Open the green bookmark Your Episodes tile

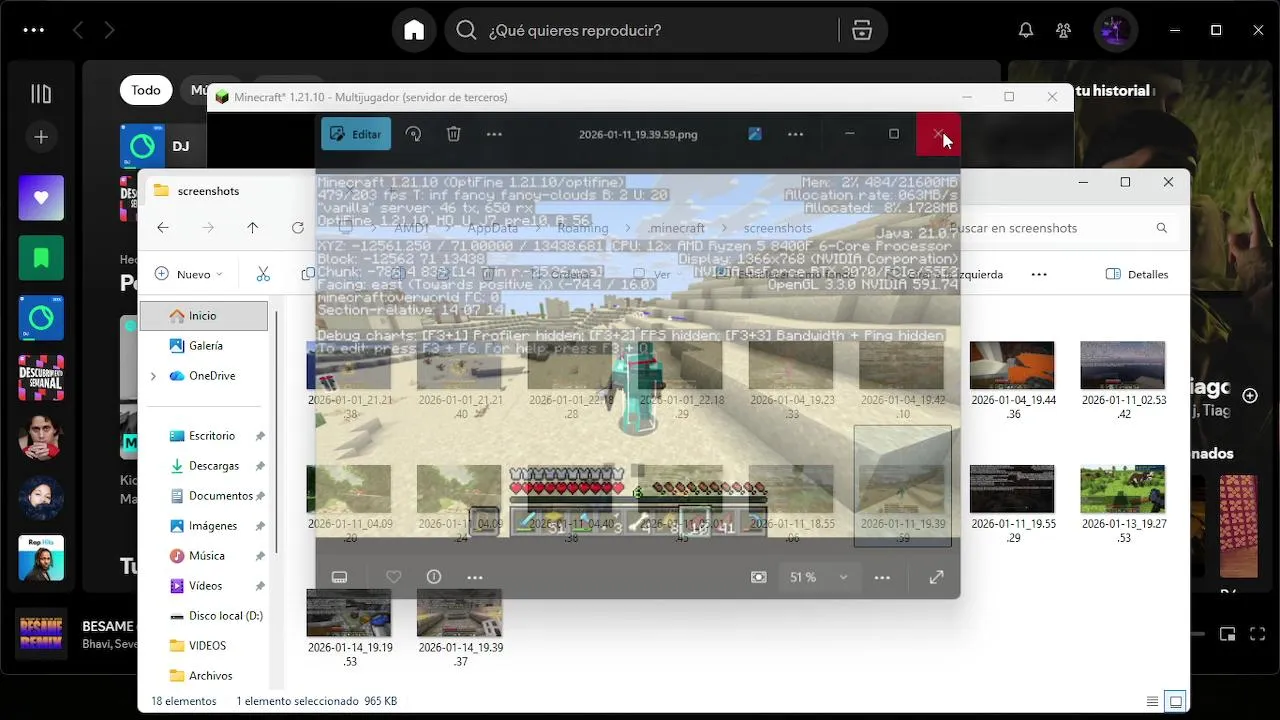click(41, 258)
